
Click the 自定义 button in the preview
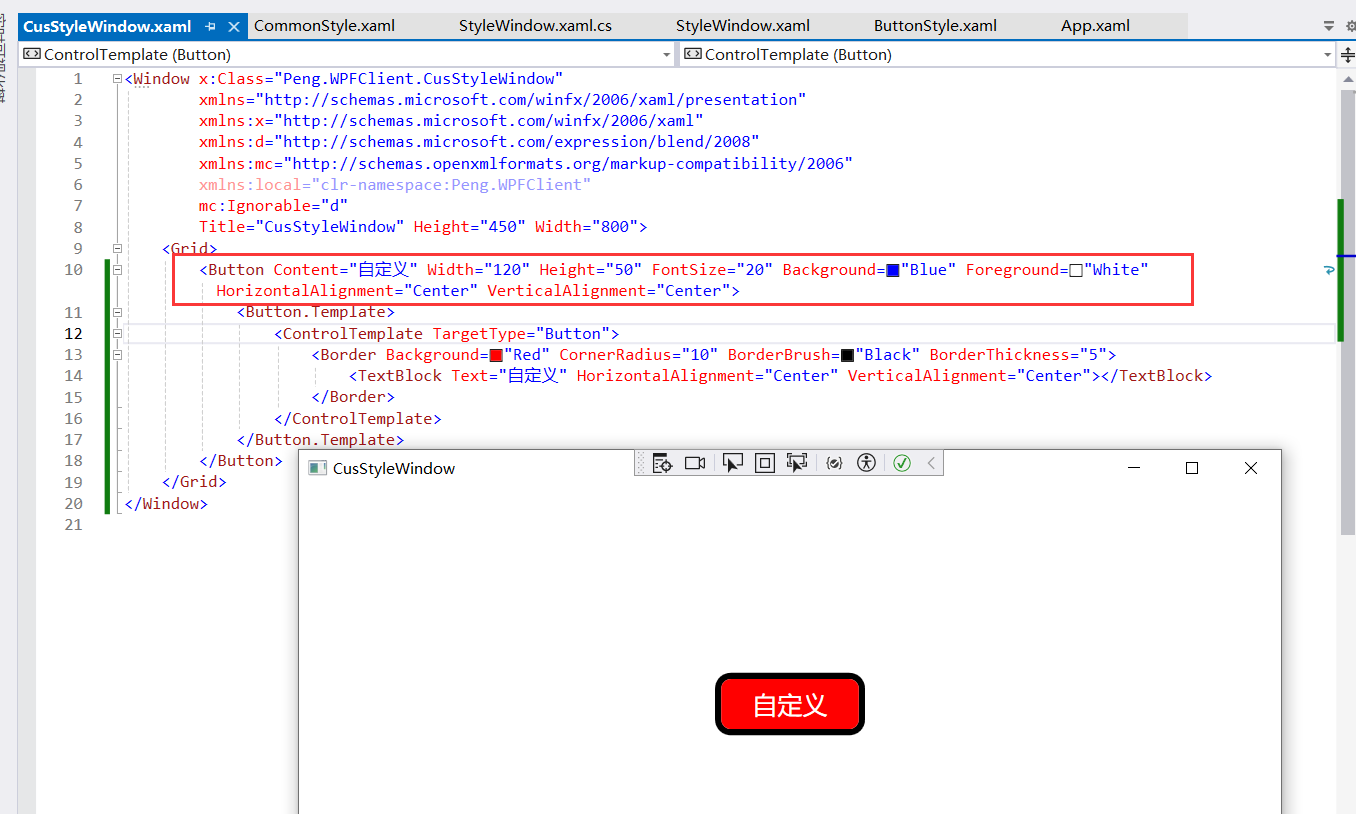tap(790, 704)
